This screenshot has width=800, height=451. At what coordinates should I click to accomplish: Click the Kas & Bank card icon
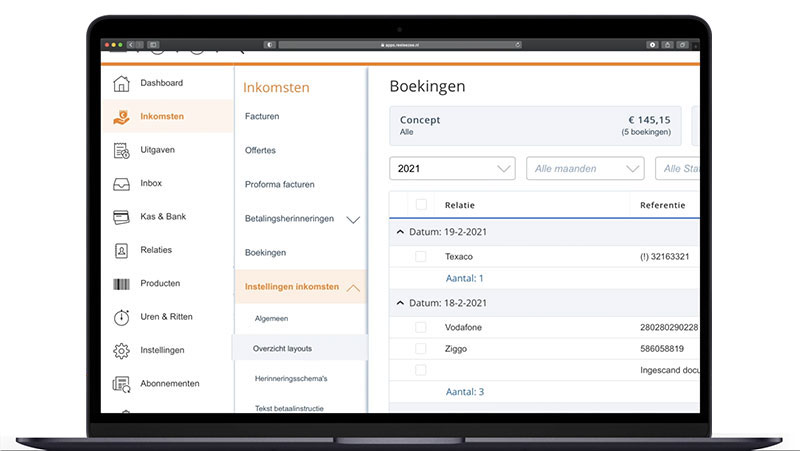coord(121,217)
